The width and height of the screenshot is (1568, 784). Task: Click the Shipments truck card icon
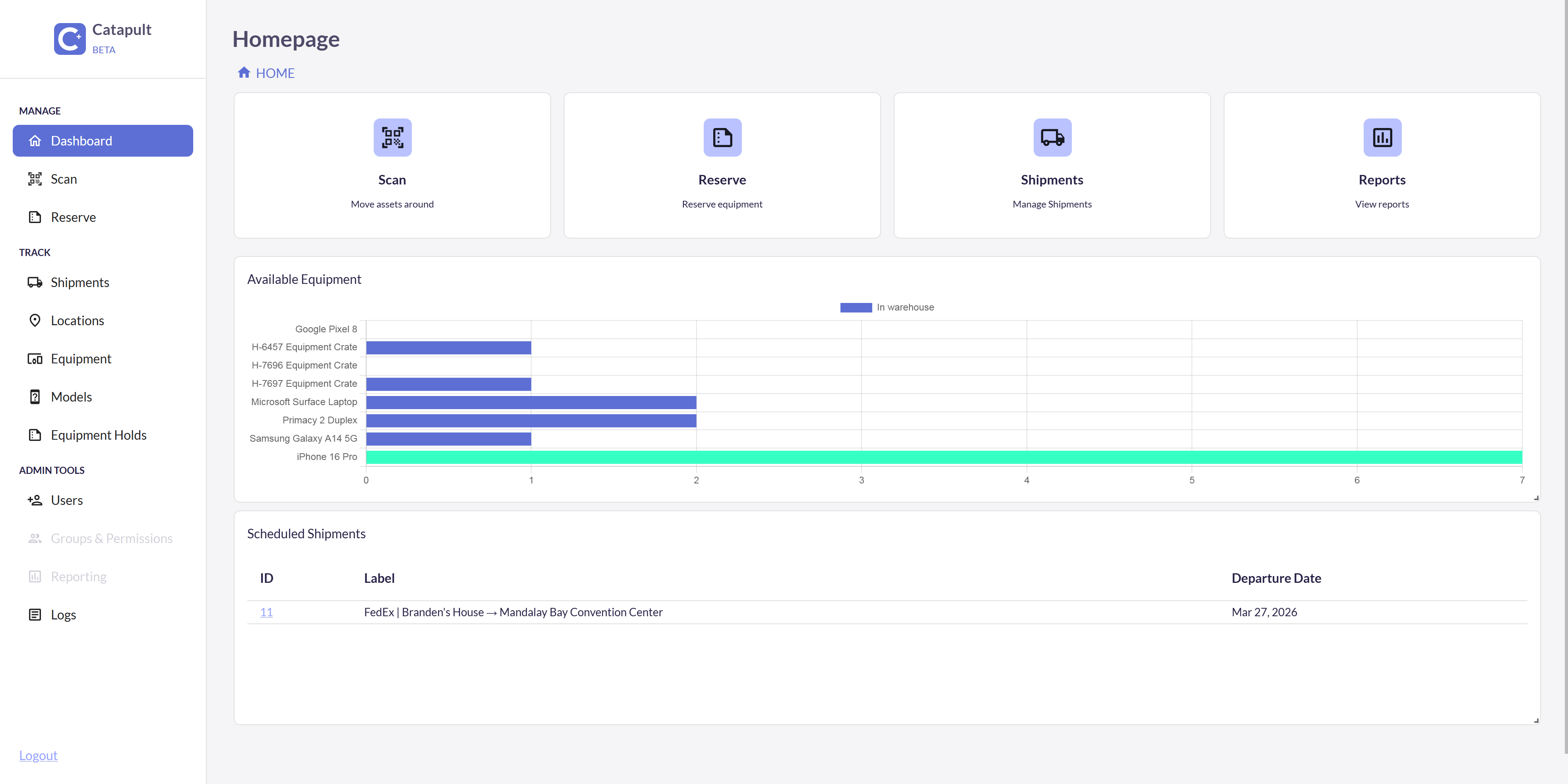(1052, 138)
